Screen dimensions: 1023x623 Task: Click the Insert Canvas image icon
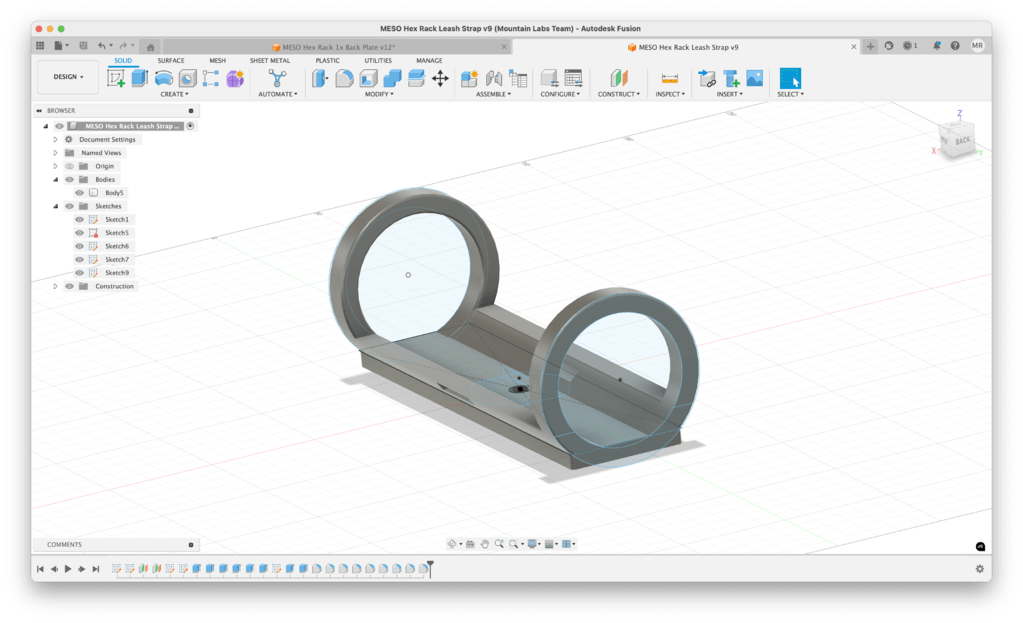(x=755, y=78)
